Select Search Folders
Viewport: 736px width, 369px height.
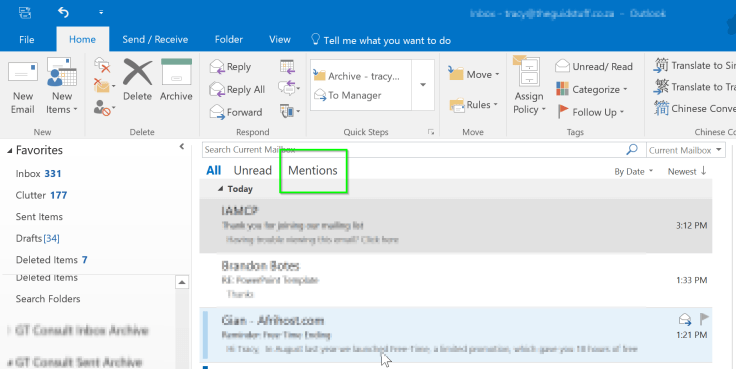coord(48,299)
